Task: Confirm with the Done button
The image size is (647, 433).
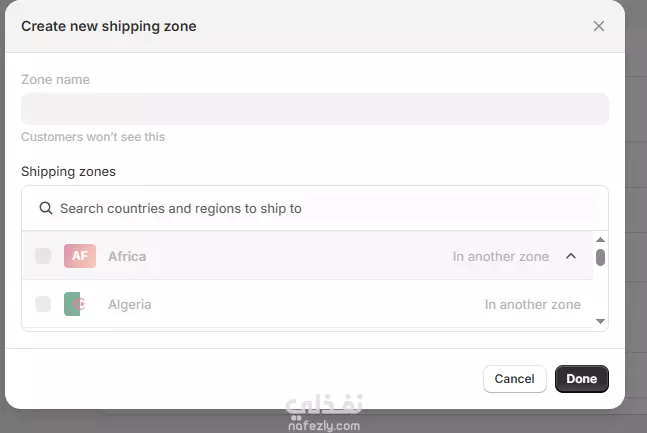Action: click(x=581, y=379)
